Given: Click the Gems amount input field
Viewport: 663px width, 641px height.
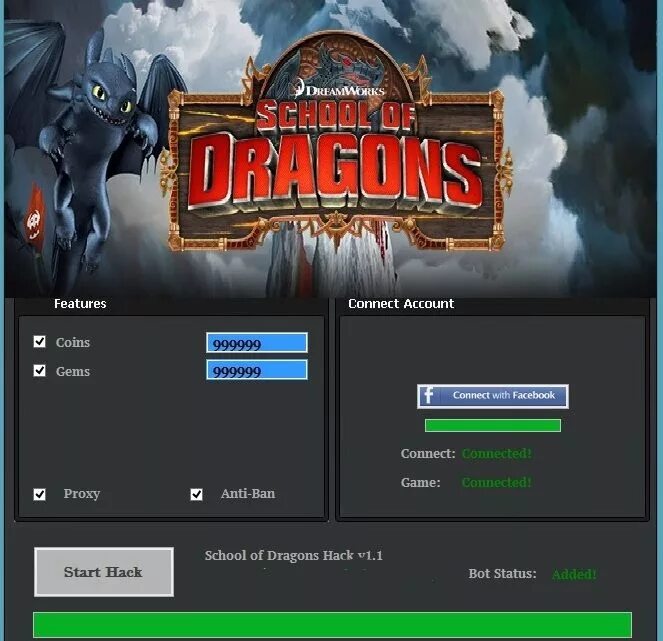Looking at the screenshot, I should pos(257,370).
